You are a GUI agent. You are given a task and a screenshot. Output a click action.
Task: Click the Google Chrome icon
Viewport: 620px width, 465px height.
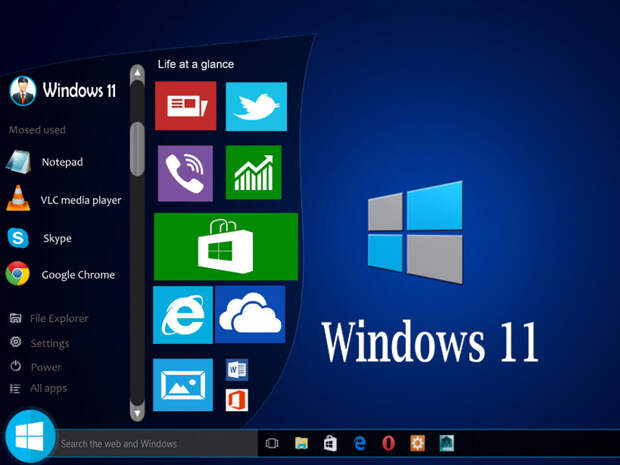pyautogui.click(x=17, y=273)
